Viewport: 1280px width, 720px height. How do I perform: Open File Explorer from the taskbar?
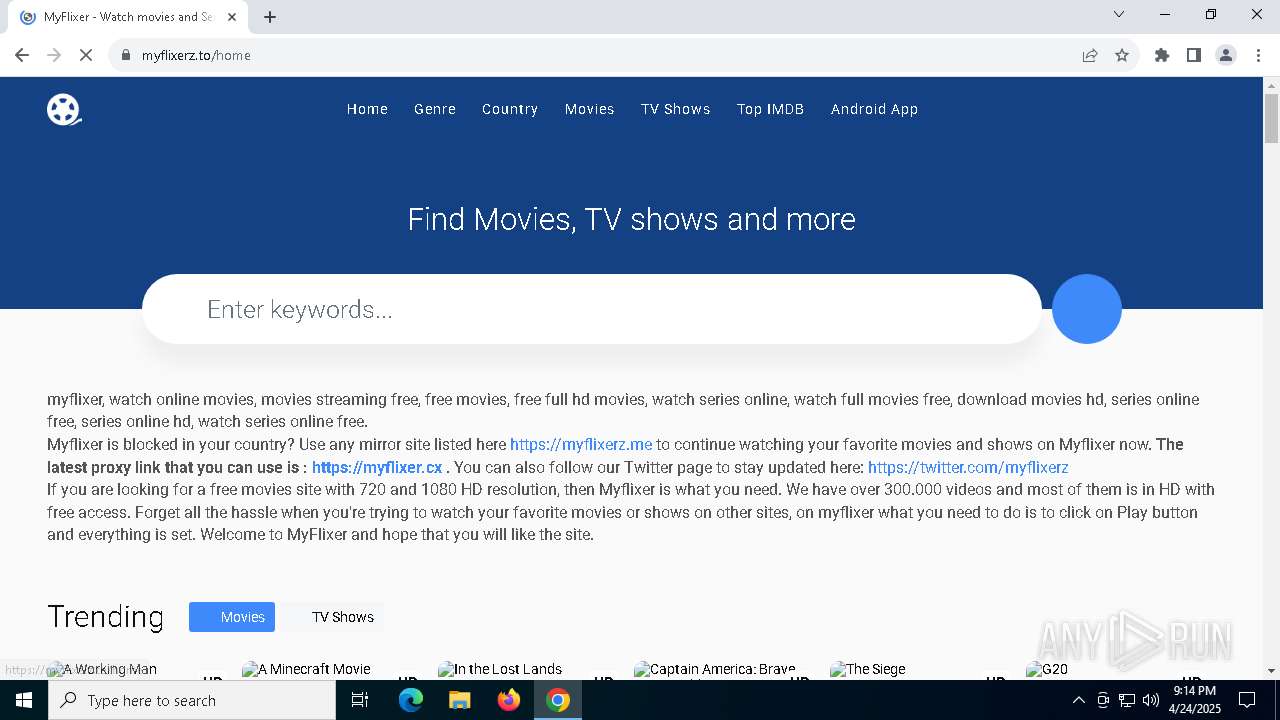[x=459, y=700]
